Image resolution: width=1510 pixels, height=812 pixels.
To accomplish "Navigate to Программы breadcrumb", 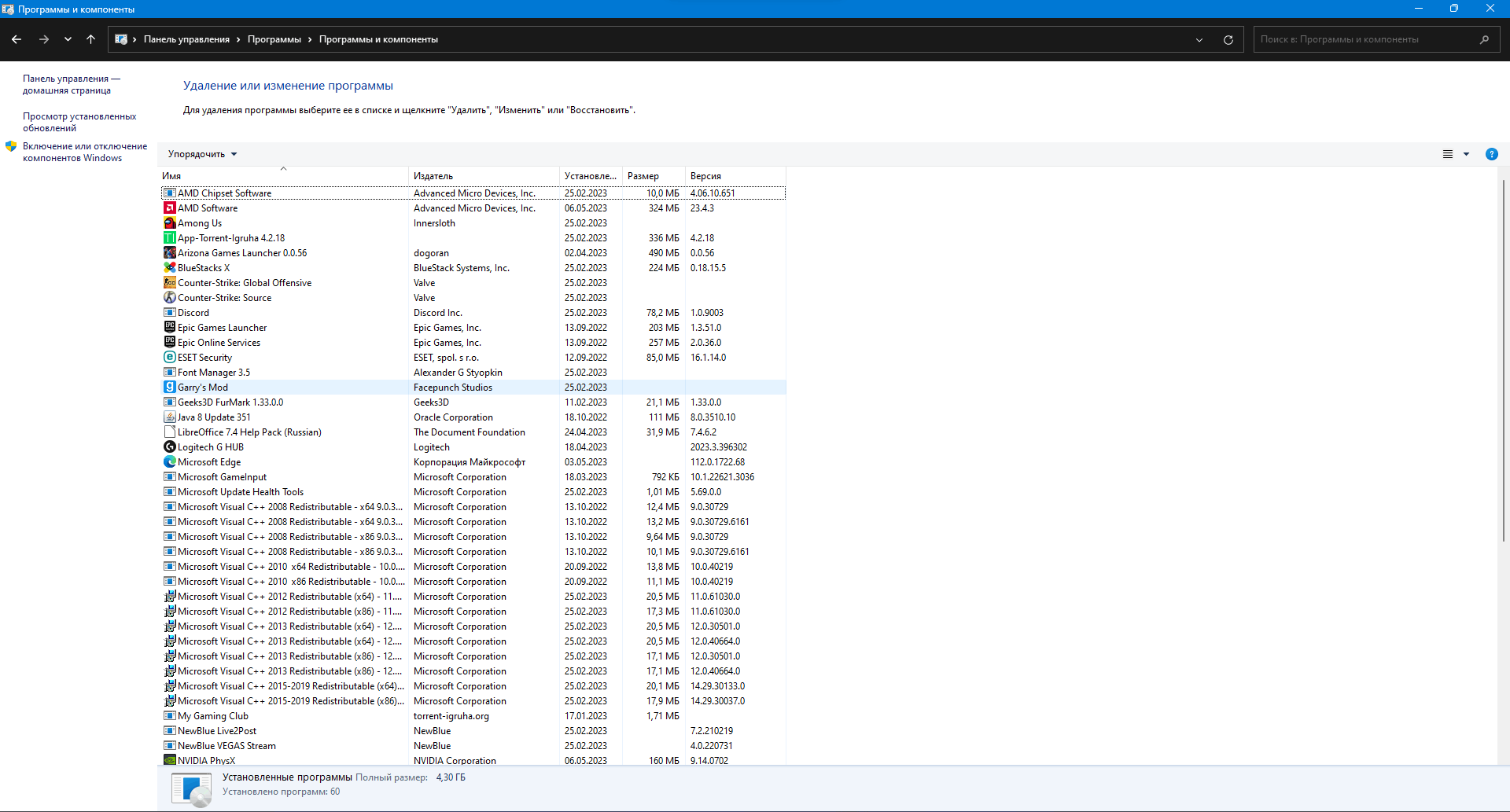I will tap(274, 39).
